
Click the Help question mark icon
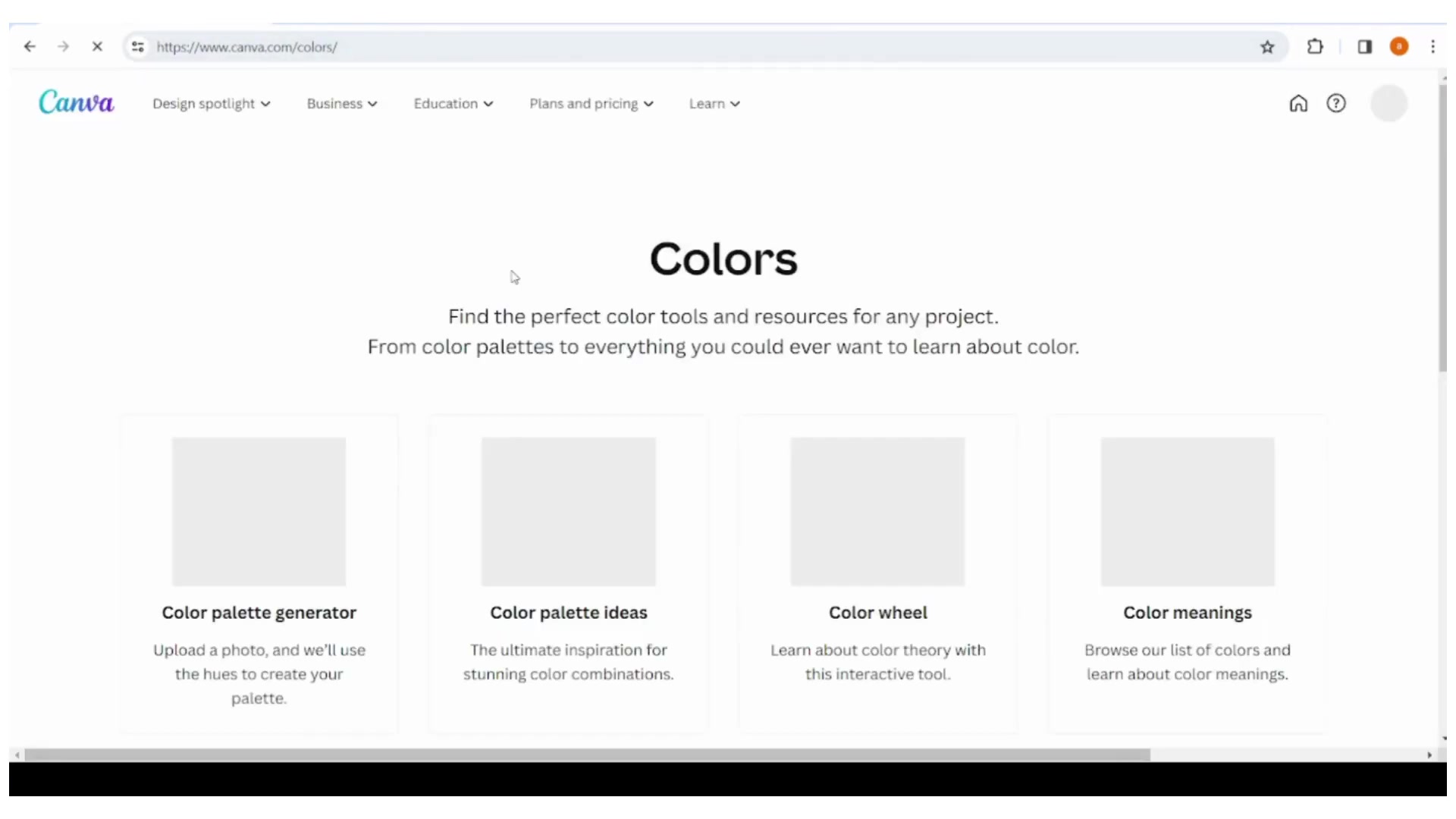[x=1337, y=103]
